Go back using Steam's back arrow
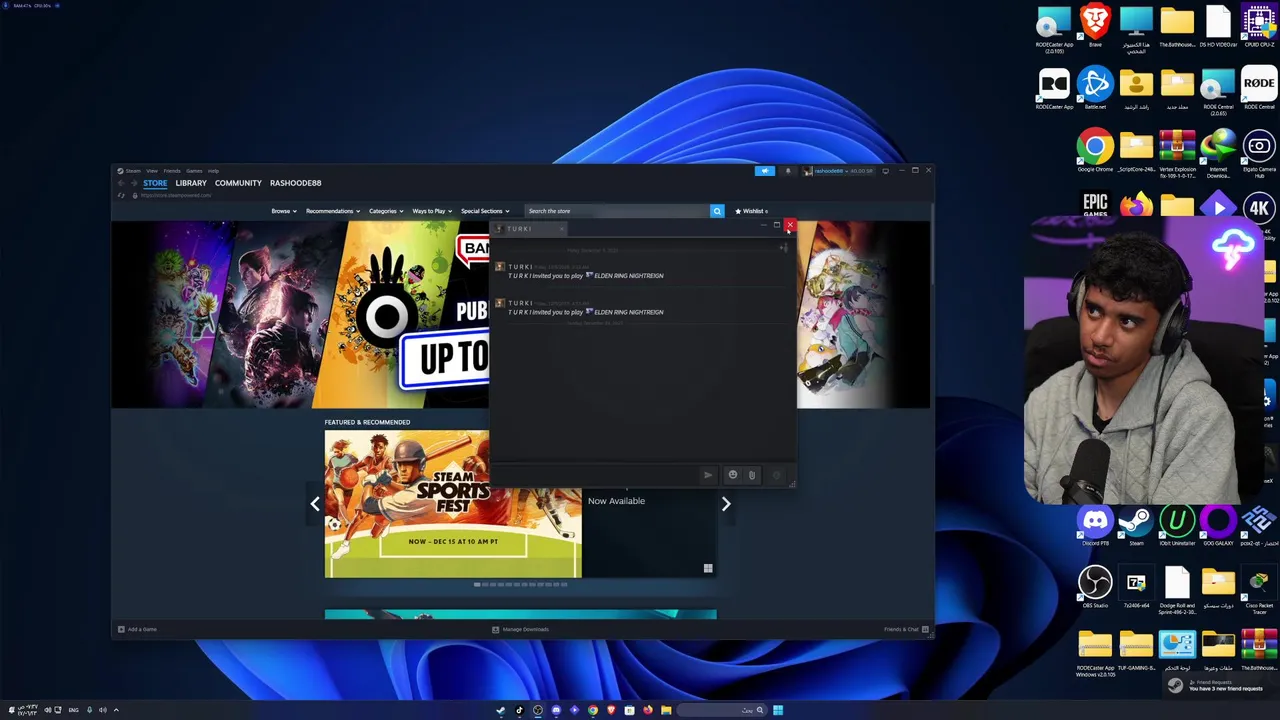This screenshot has height=720, width=1280. 121,183
